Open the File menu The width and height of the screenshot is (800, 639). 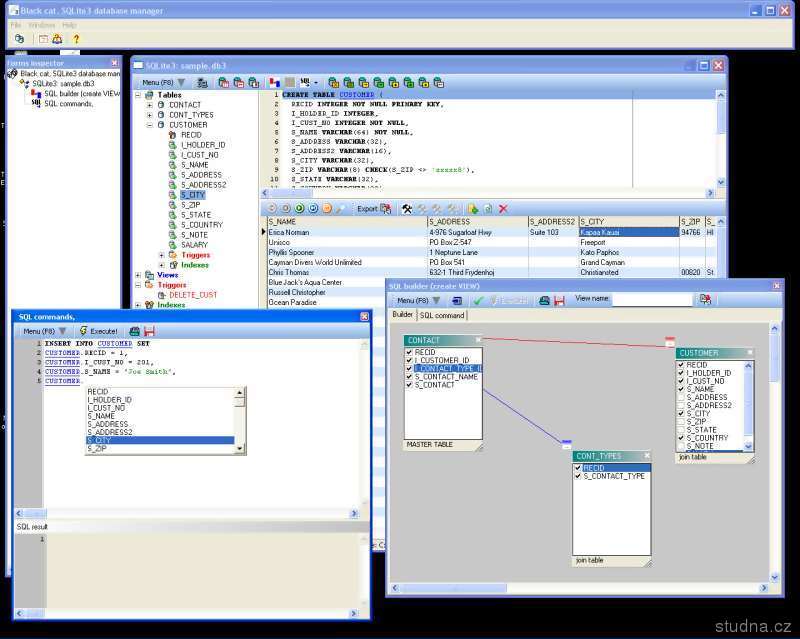(x=16, y=25)
